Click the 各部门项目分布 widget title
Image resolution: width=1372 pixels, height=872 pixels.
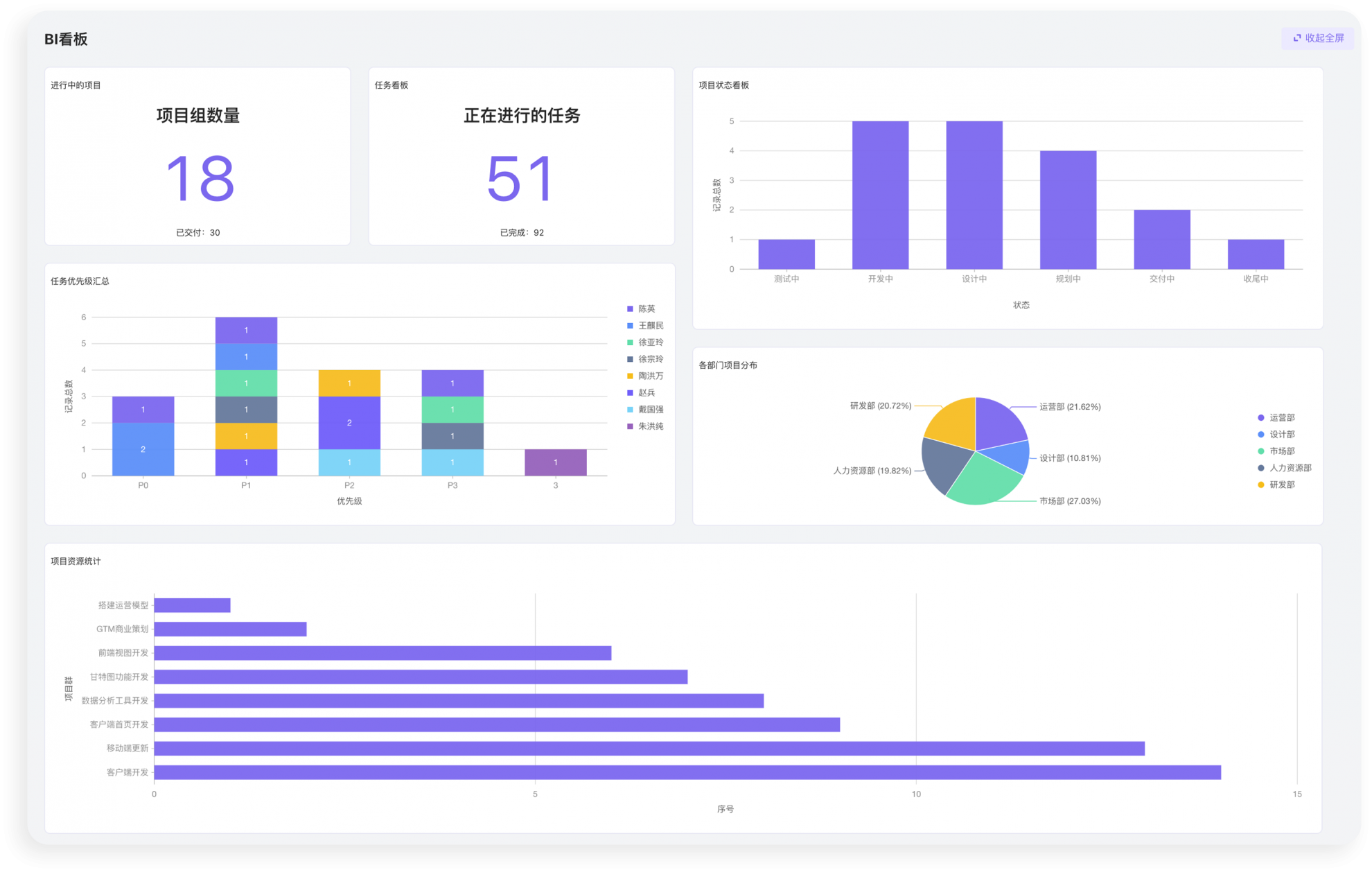[x=728, y=365]
